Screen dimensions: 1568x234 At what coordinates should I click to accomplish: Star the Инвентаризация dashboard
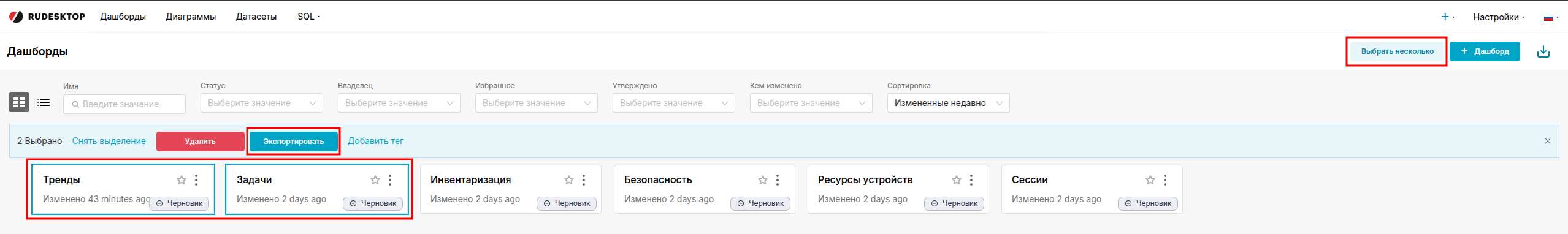click(569, 180)
